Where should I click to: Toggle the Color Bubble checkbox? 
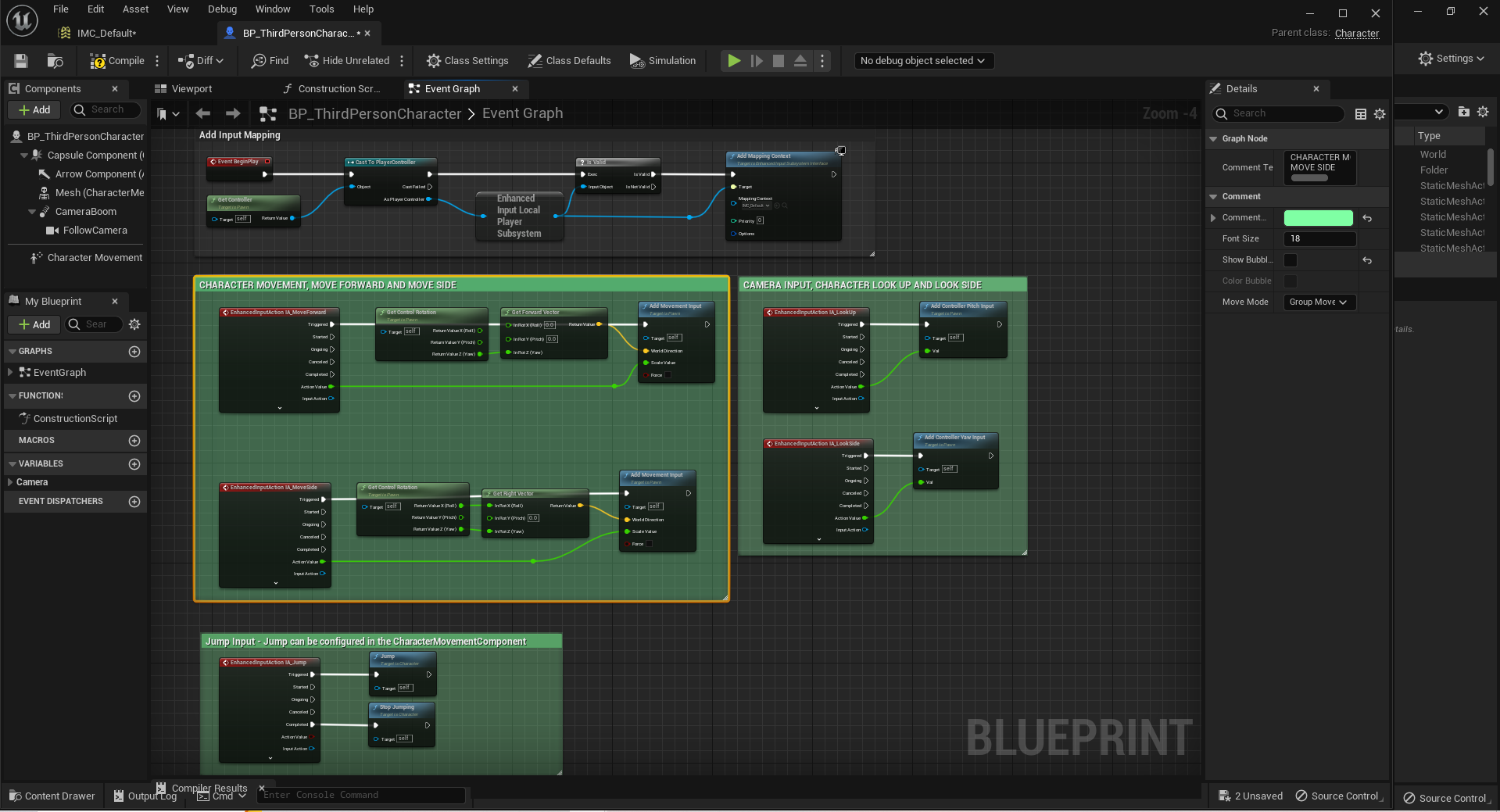(x=1291, y=281)
